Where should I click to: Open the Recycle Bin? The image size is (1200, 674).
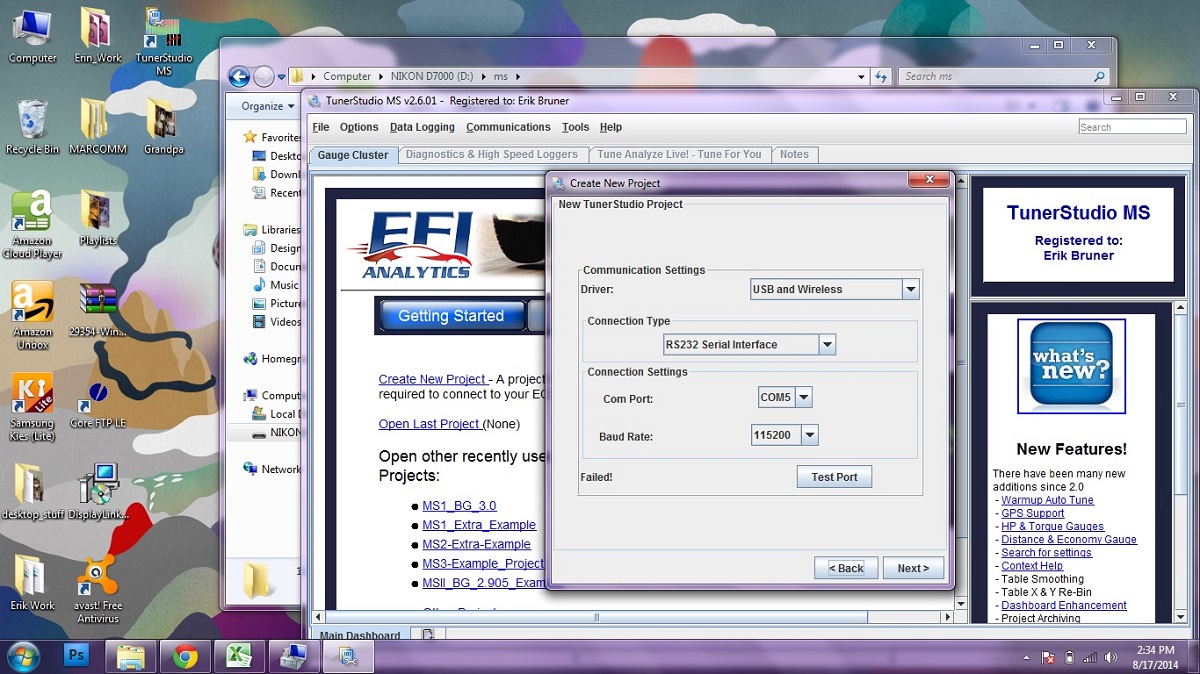point(33,127)
